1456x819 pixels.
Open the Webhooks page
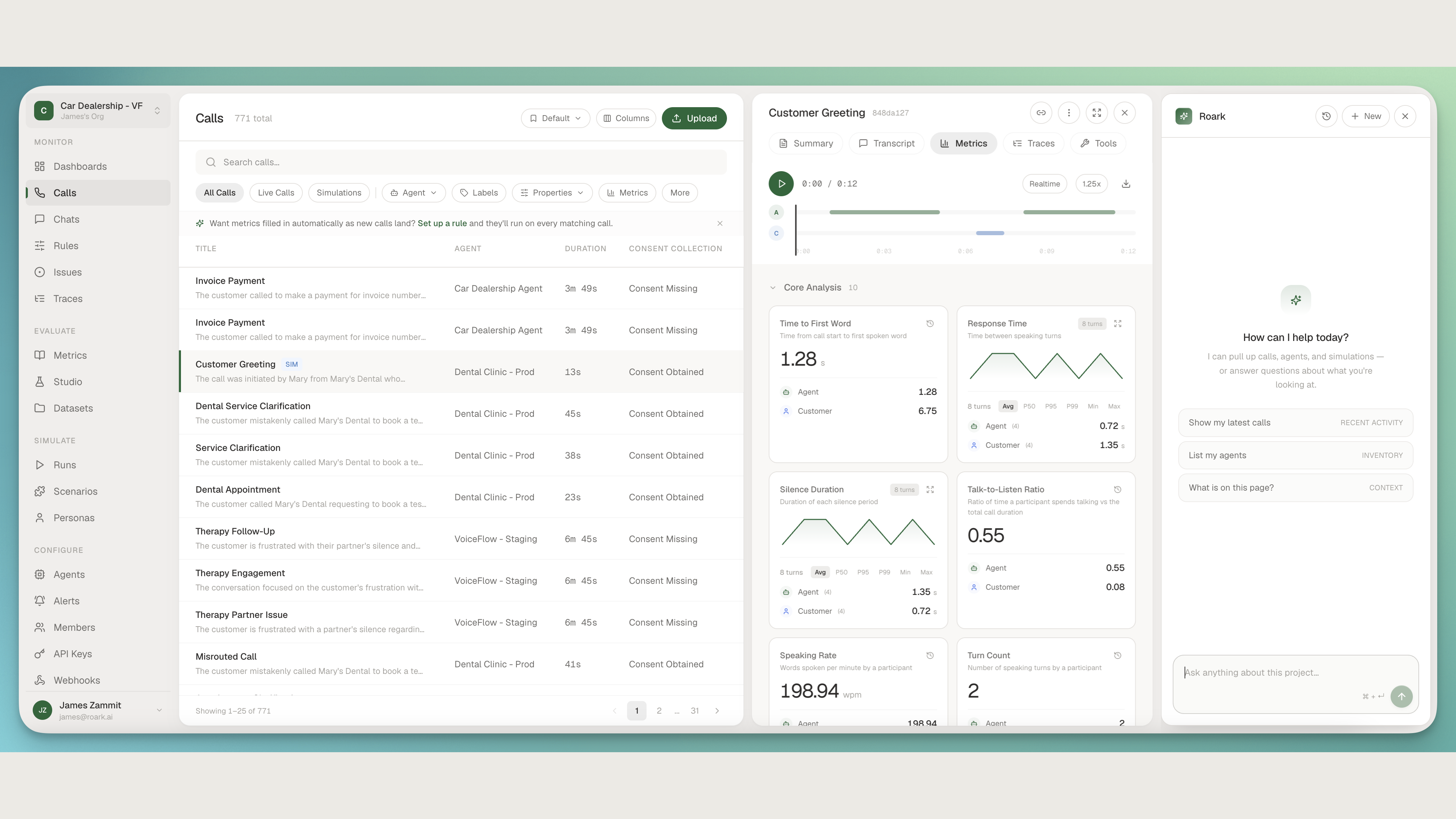(x=98, y=680)
